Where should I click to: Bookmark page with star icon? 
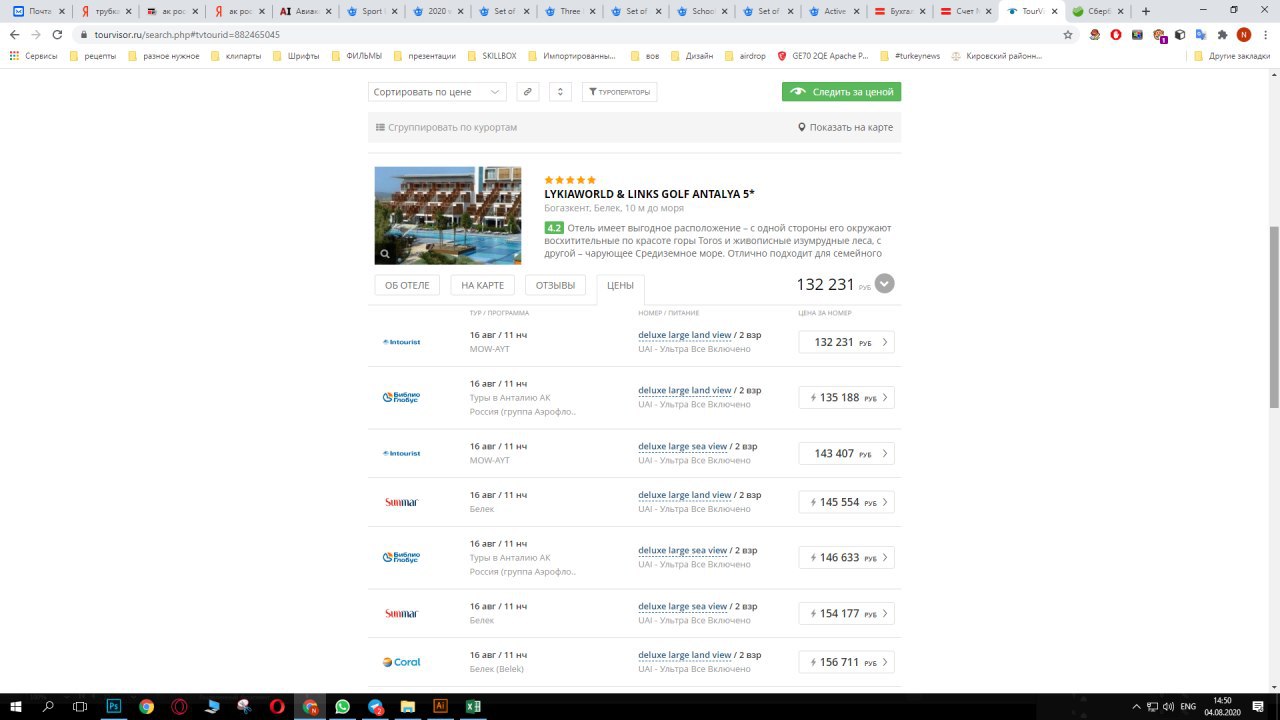click(x=1068, y=34)
